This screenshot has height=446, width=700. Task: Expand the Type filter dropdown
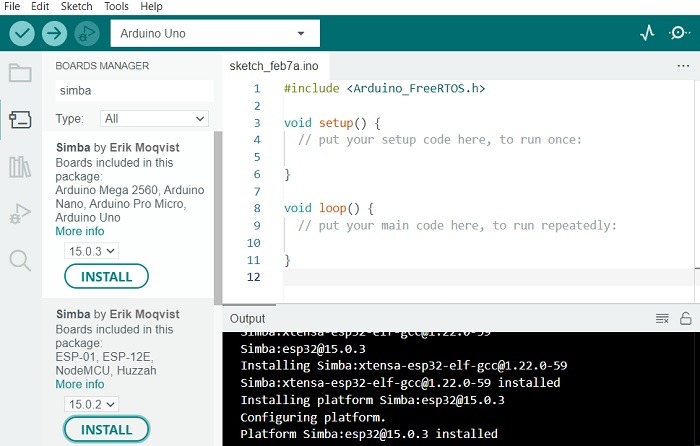pos(154,119)
